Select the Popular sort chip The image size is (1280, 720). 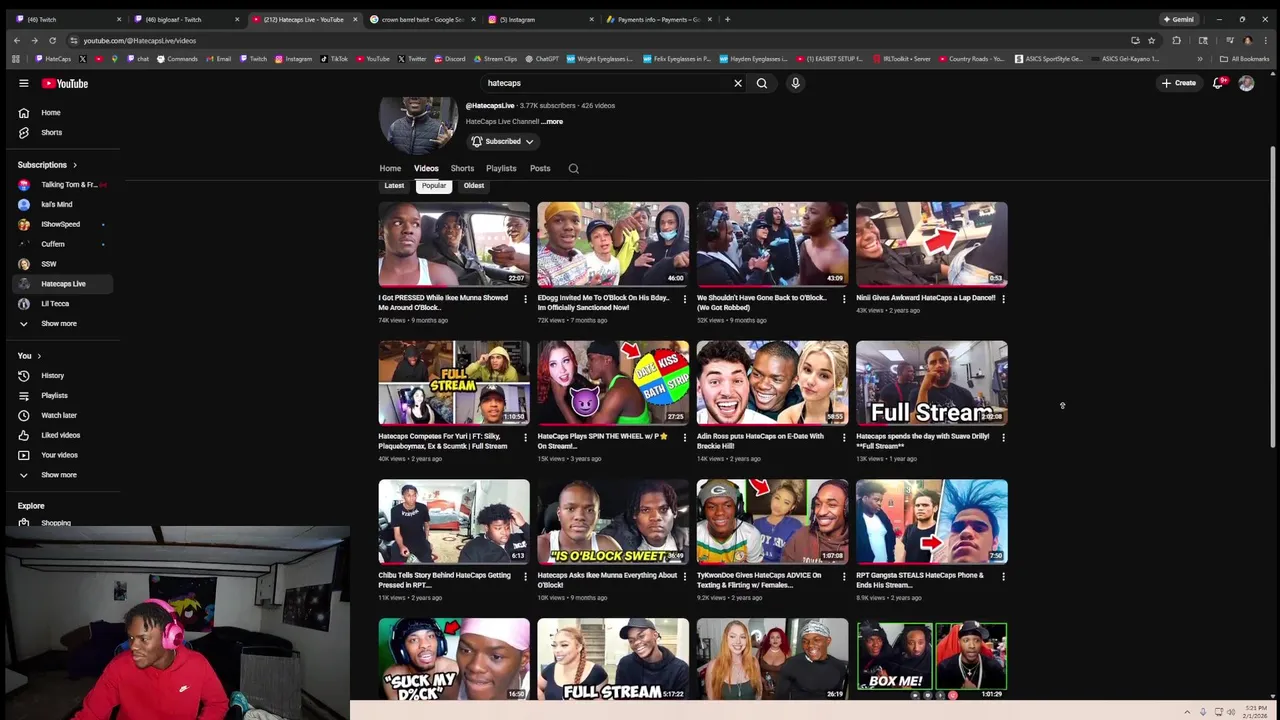coord(434,186)
